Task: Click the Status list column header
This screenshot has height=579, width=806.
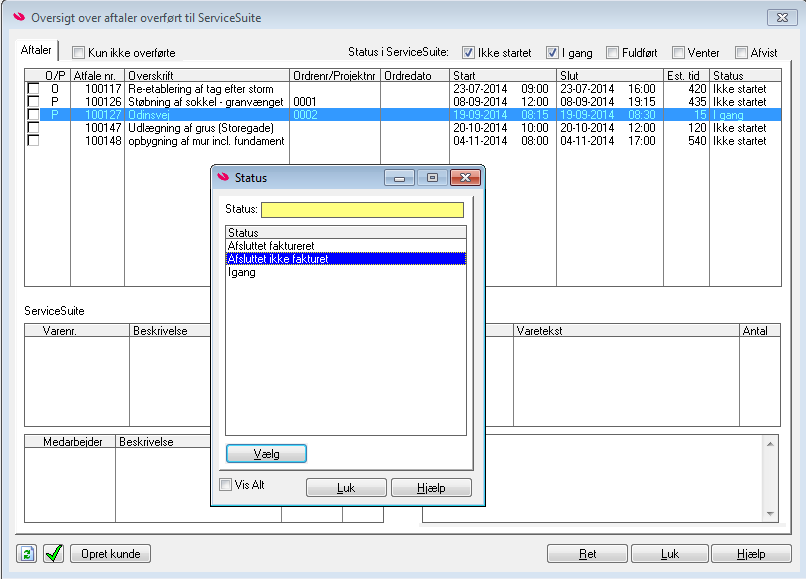Action: click(x=346, y=232)
